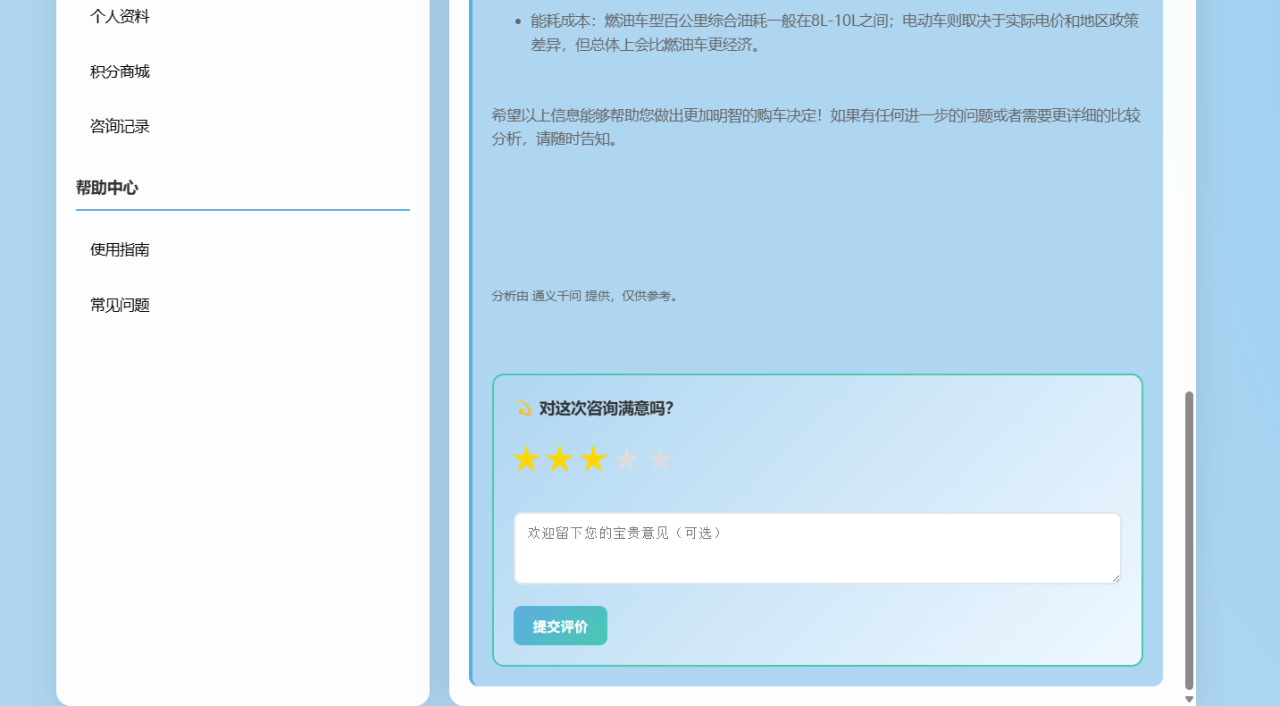The height and width of the screenshot is (706, 1280).
Task: Click the 提交评价 button
Action: point(560,626)
